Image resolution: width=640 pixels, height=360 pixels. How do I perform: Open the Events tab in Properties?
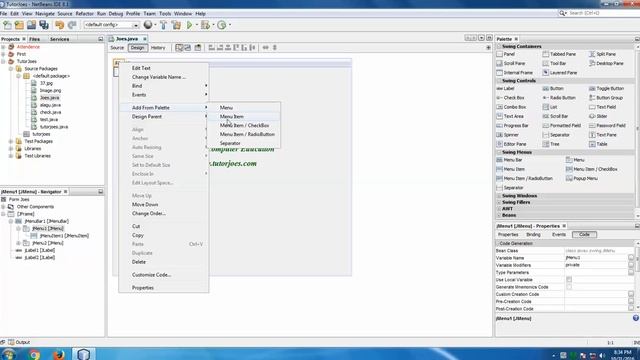click(x=558, y=235)
